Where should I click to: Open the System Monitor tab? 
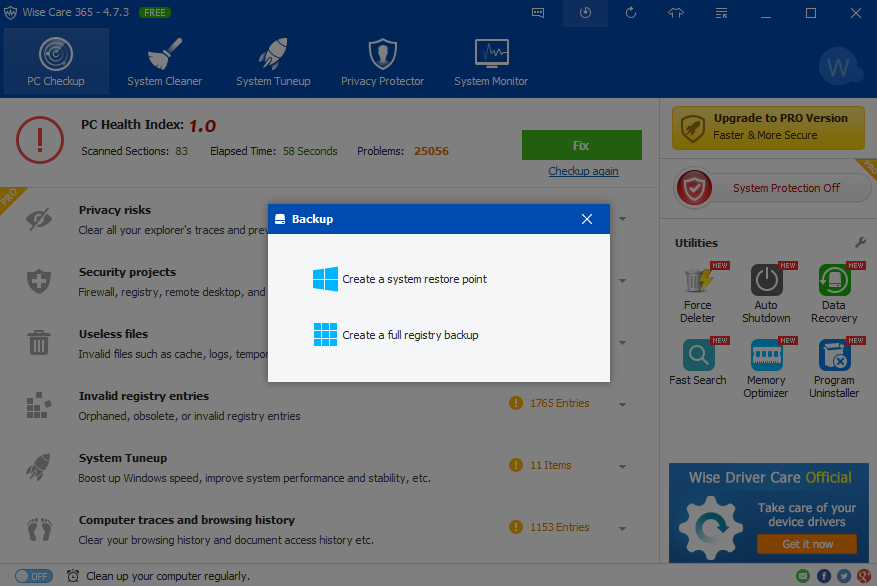tap(491, 62)
